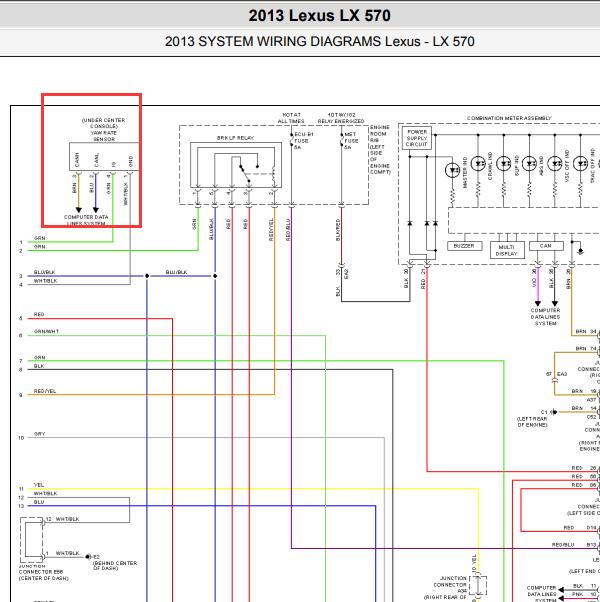Click the 'C1' ground point label

(544, 412)
